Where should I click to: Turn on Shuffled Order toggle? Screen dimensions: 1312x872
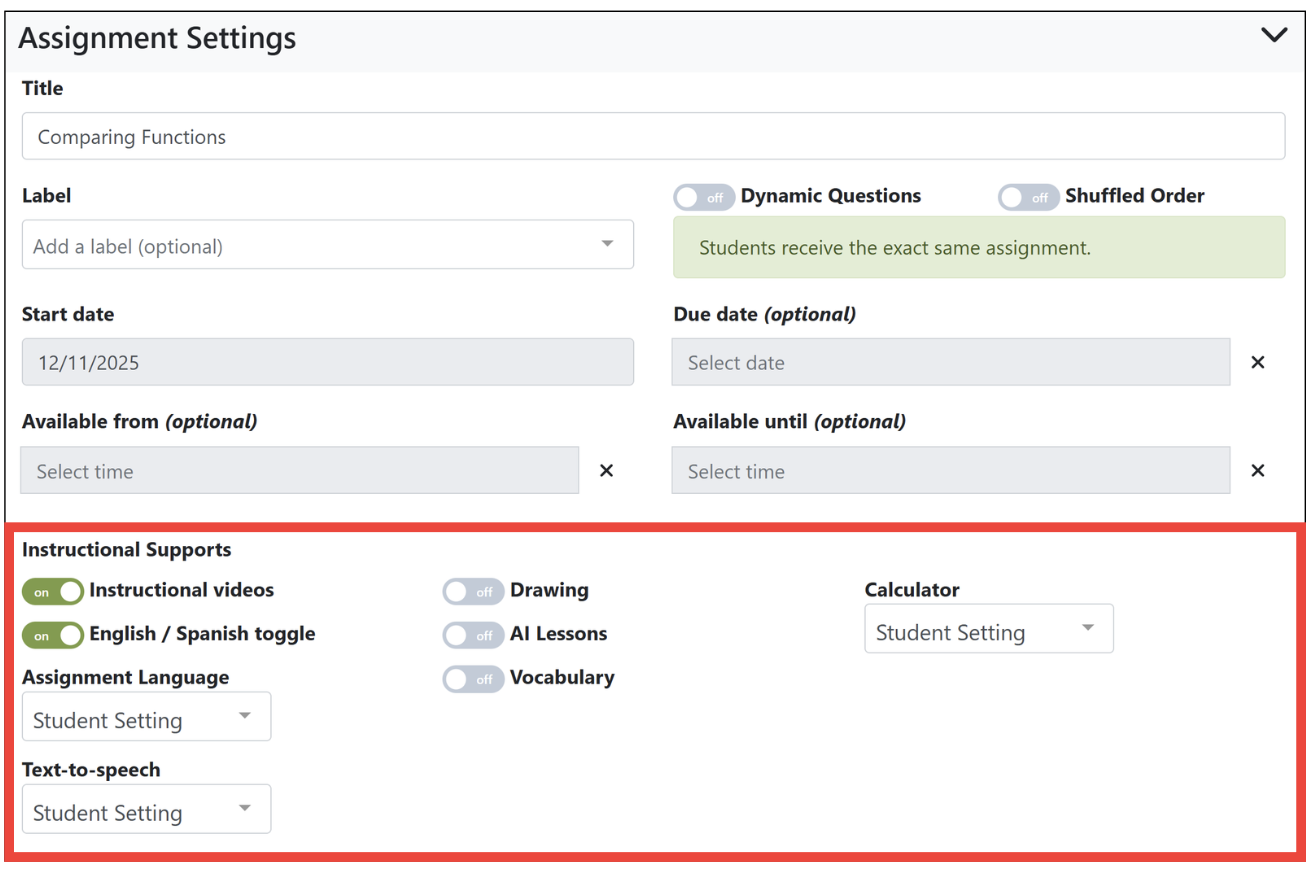click(x=1028, y=197)
